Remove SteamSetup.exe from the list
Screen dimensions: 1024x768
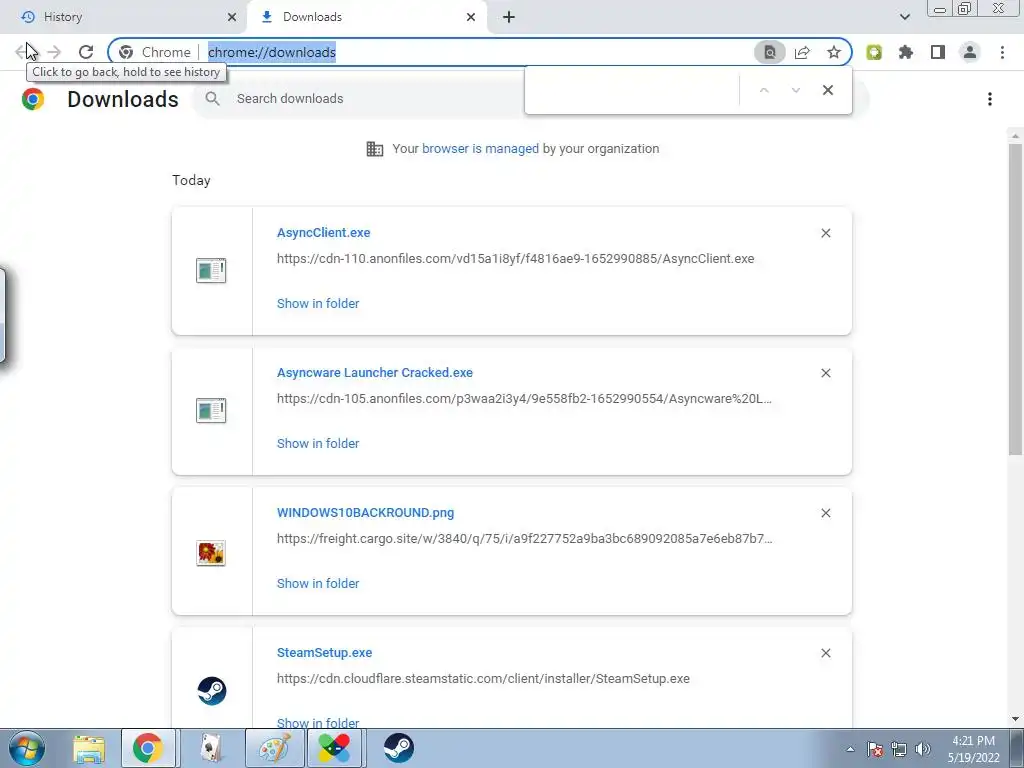coord(825,653)
